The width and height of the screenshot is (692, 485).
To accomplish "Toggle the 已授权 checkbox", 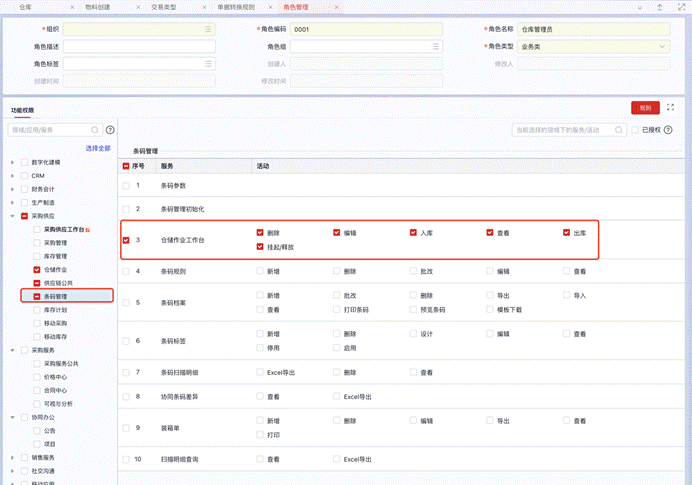I will (635, 130).
